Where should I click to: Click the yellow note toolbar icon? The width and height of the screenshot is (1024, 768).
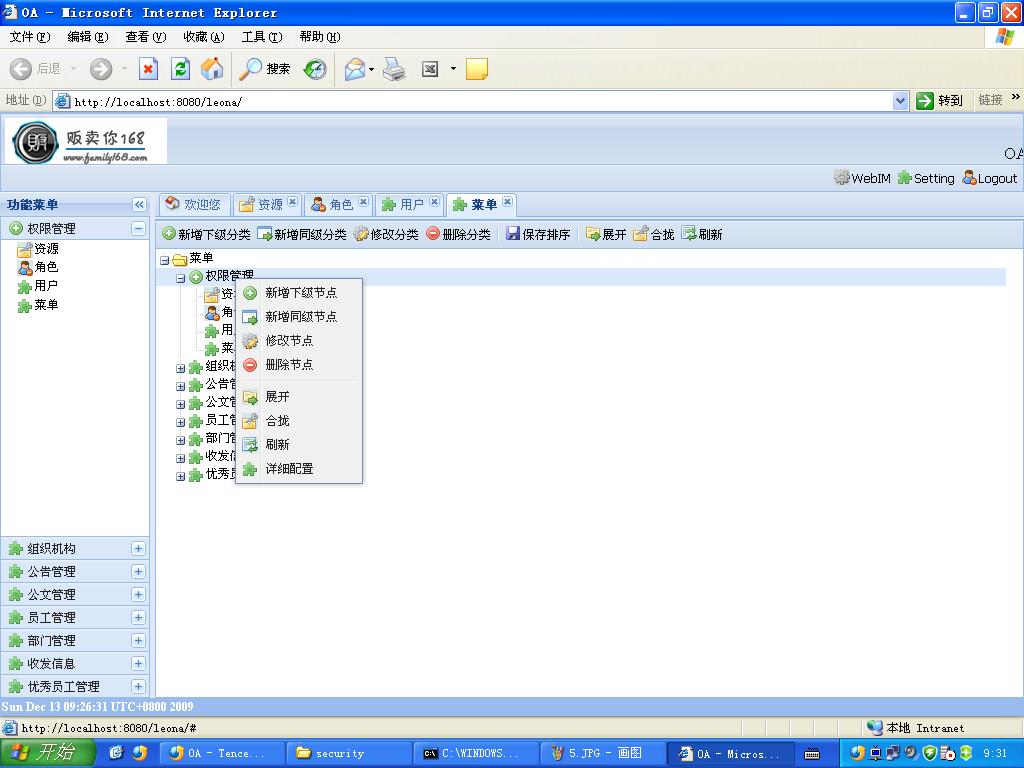(477, 69)
